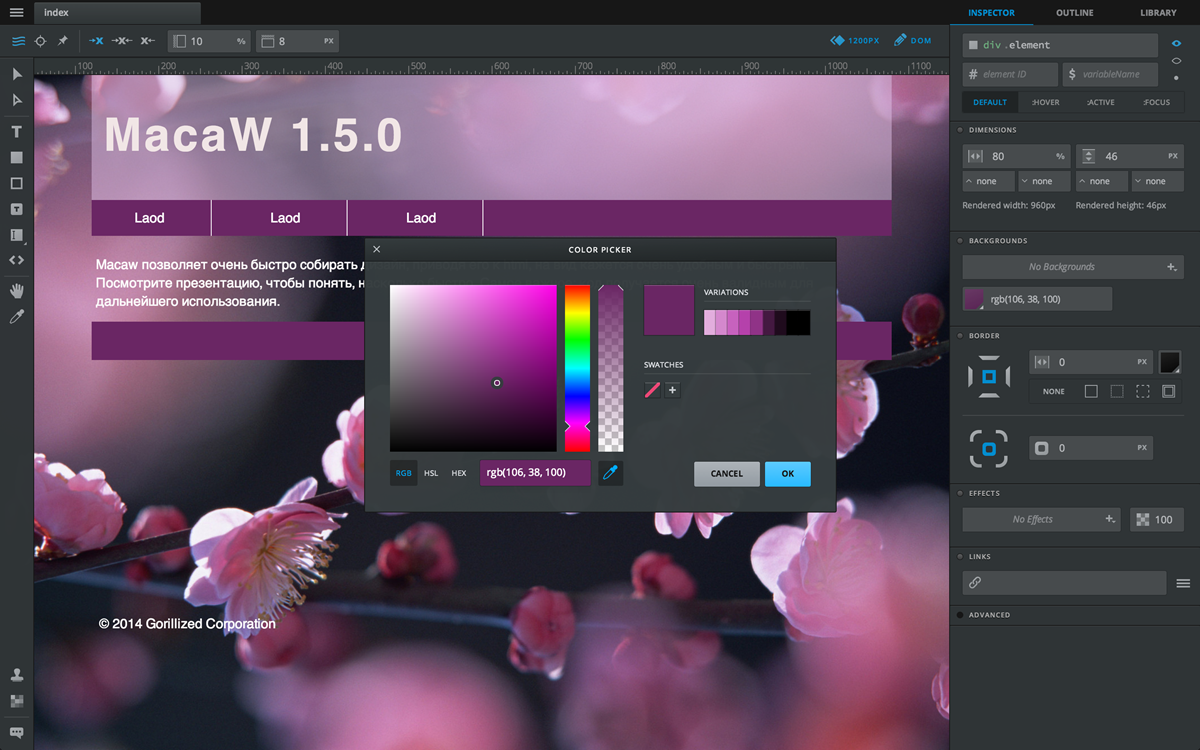Switch to the Library tab

(x=1158, y=13)
